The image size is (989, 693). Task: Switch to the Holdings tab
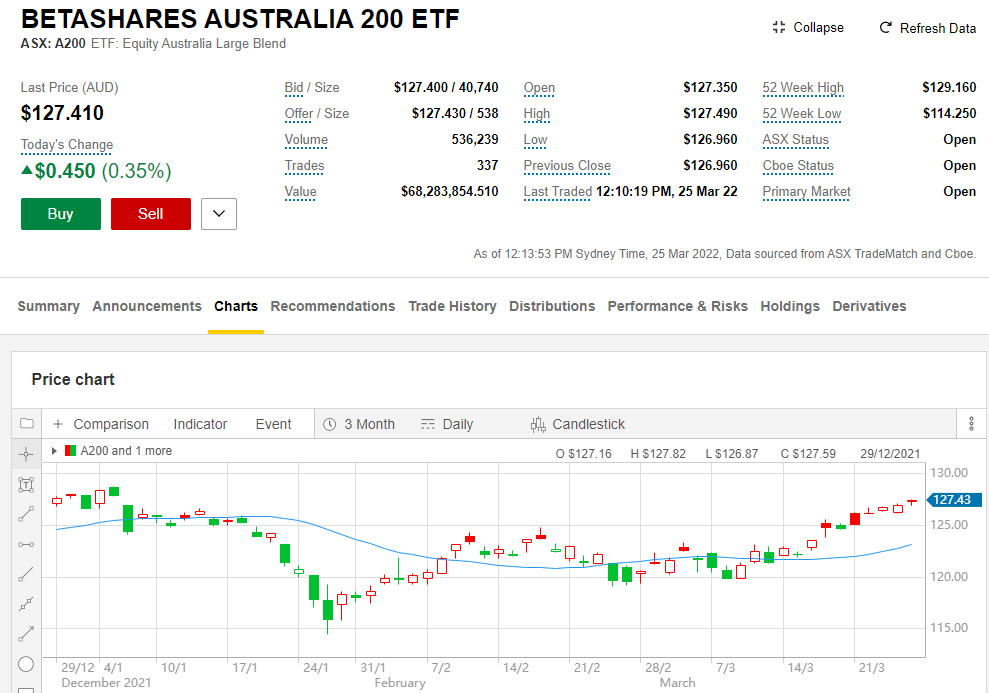(790, 306)
